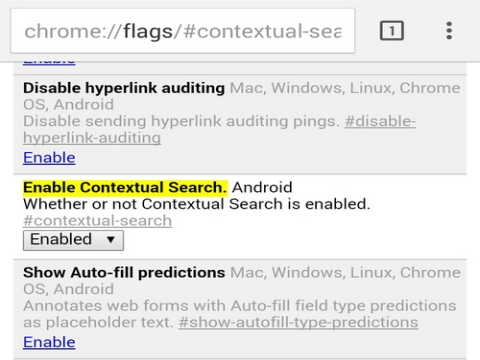Select the Disable hyperlink auditing heading
The height and width of the screenshot is (360, 480).
tap(124, 88)
